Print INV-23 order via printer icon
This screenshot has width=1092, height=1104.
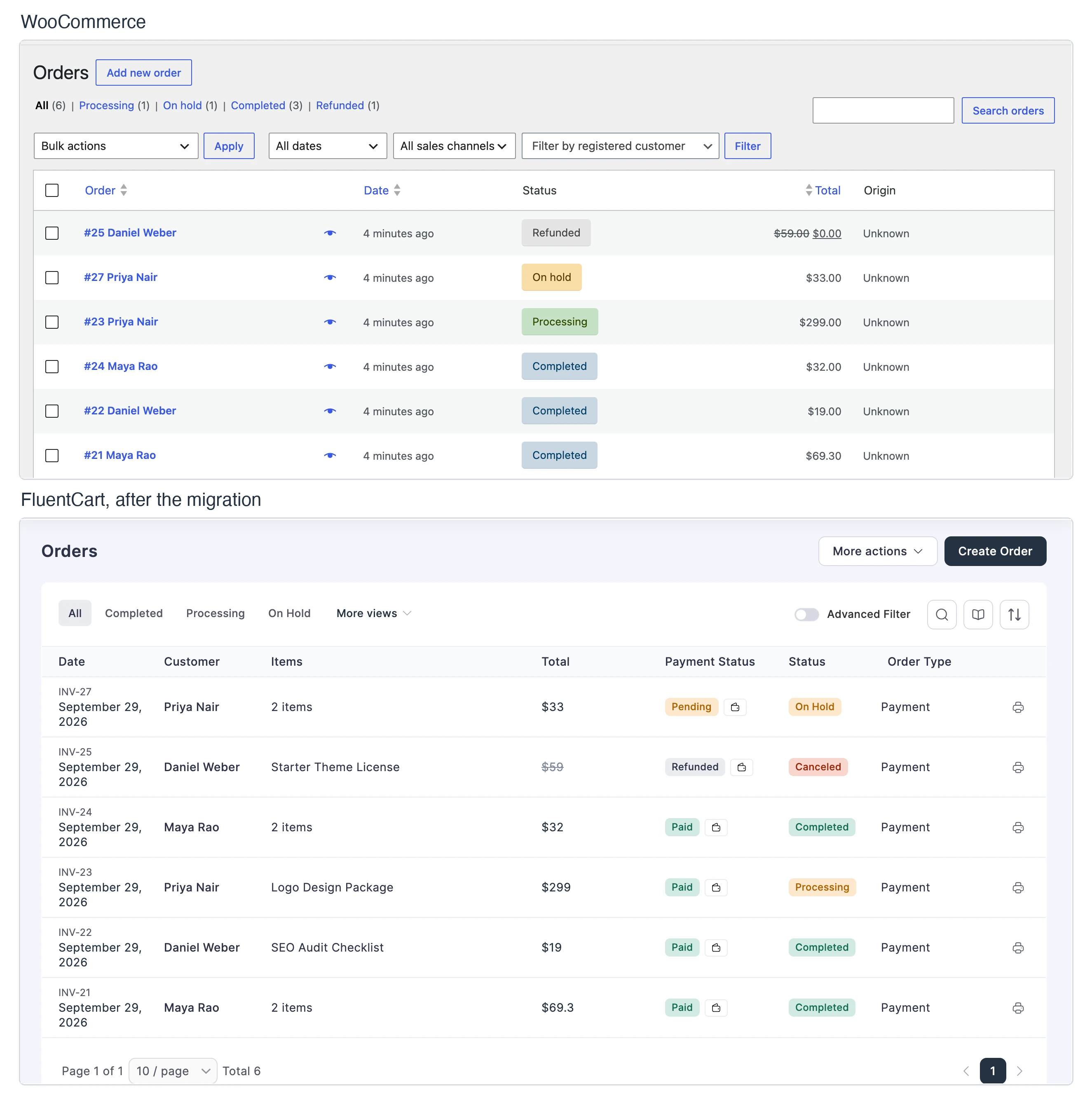(x=1018, y=887)
